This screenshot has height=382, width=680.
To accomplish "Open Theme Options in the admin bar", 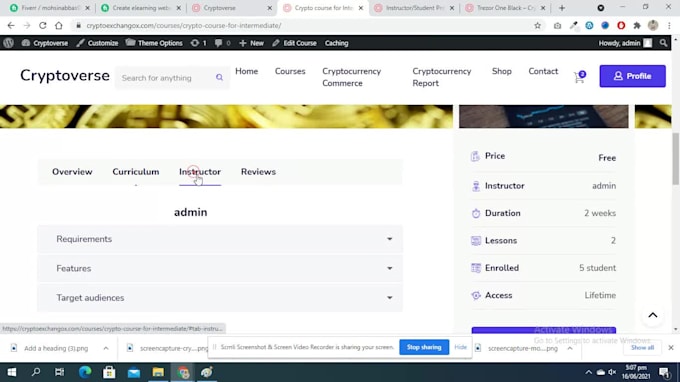I will (154, 43).
